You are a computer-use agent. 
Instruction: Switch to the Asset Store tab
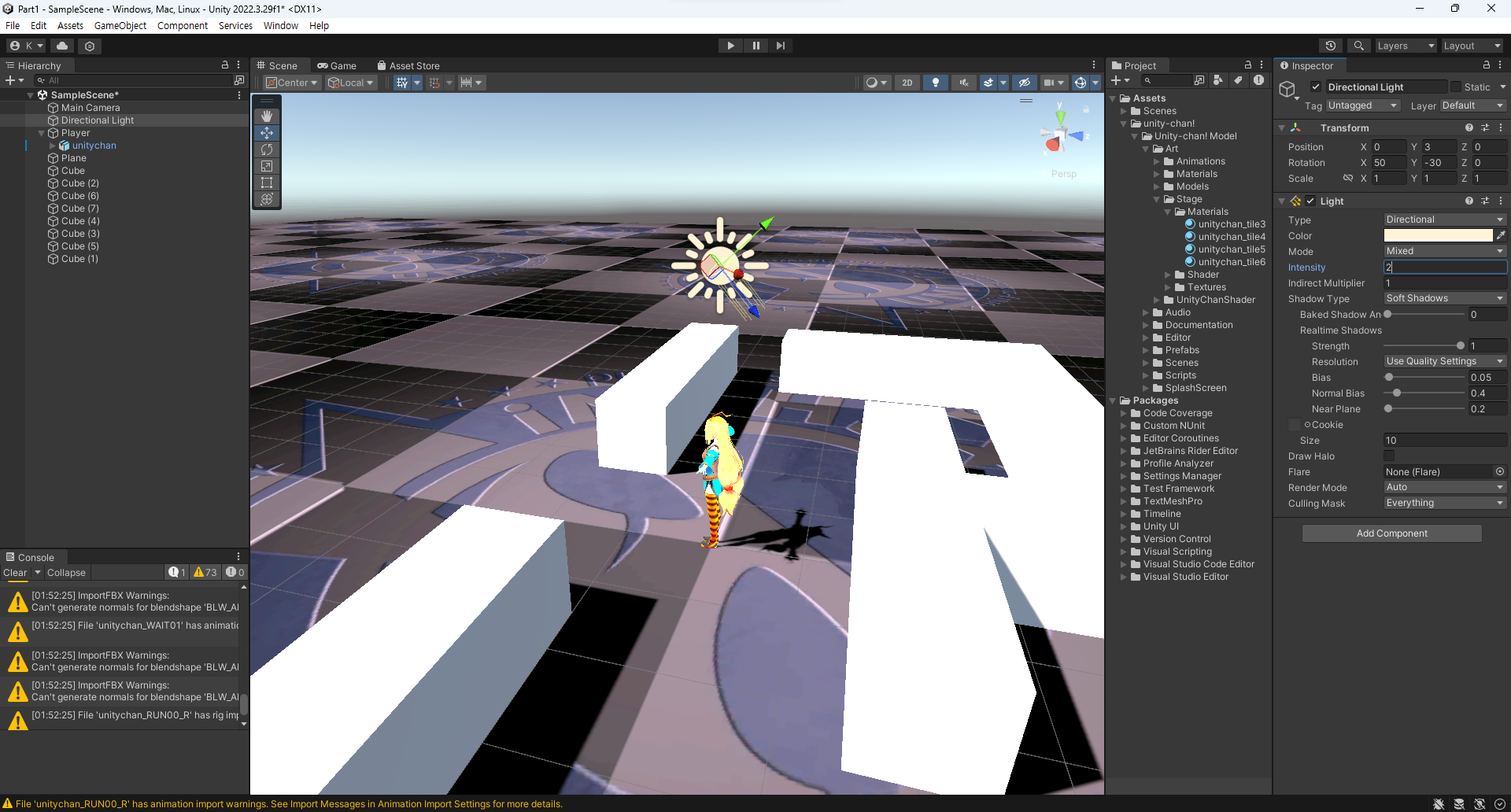point(408,66)
